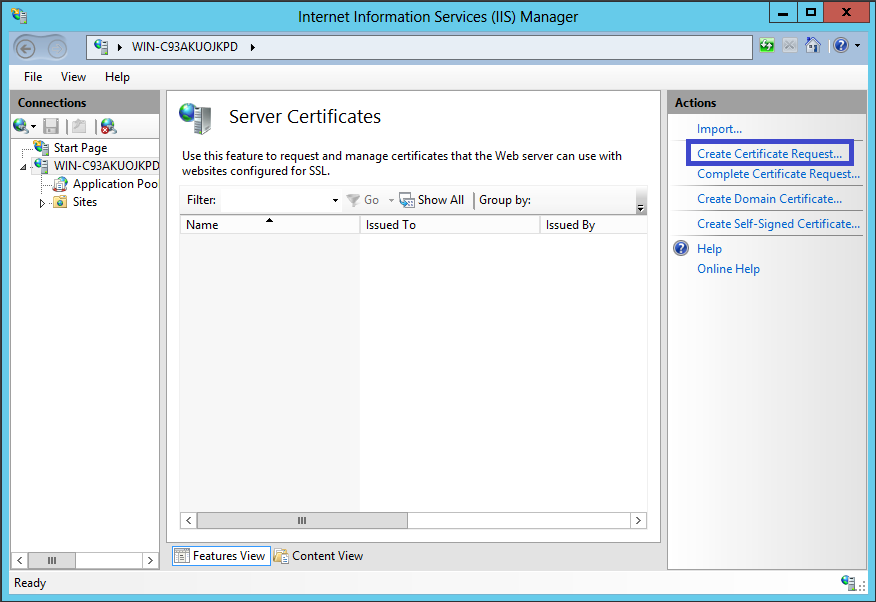Open the Filter dropdown arrow
Screen dimensions: 876x602
point(335,200)
